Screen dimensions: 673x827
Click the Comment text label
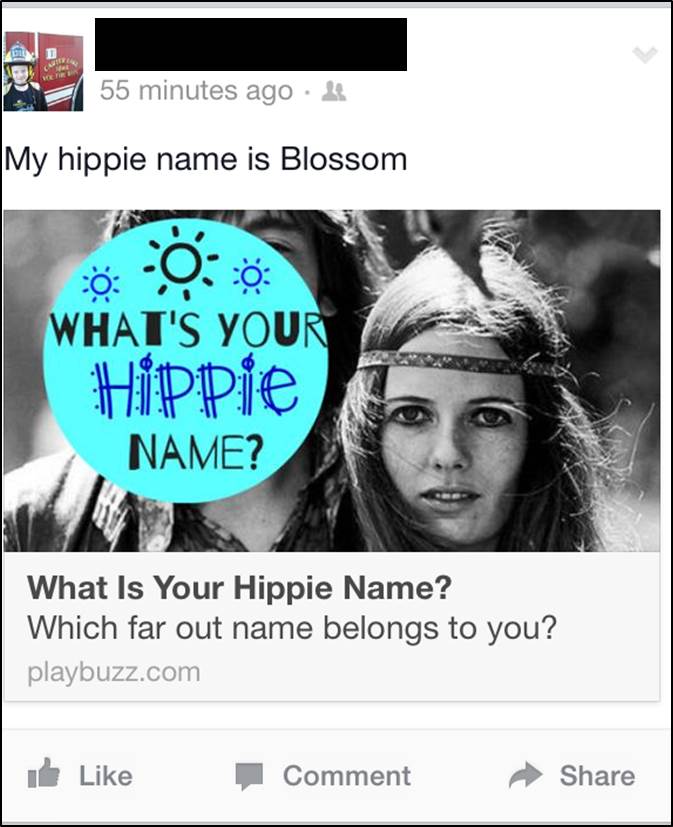347,776
